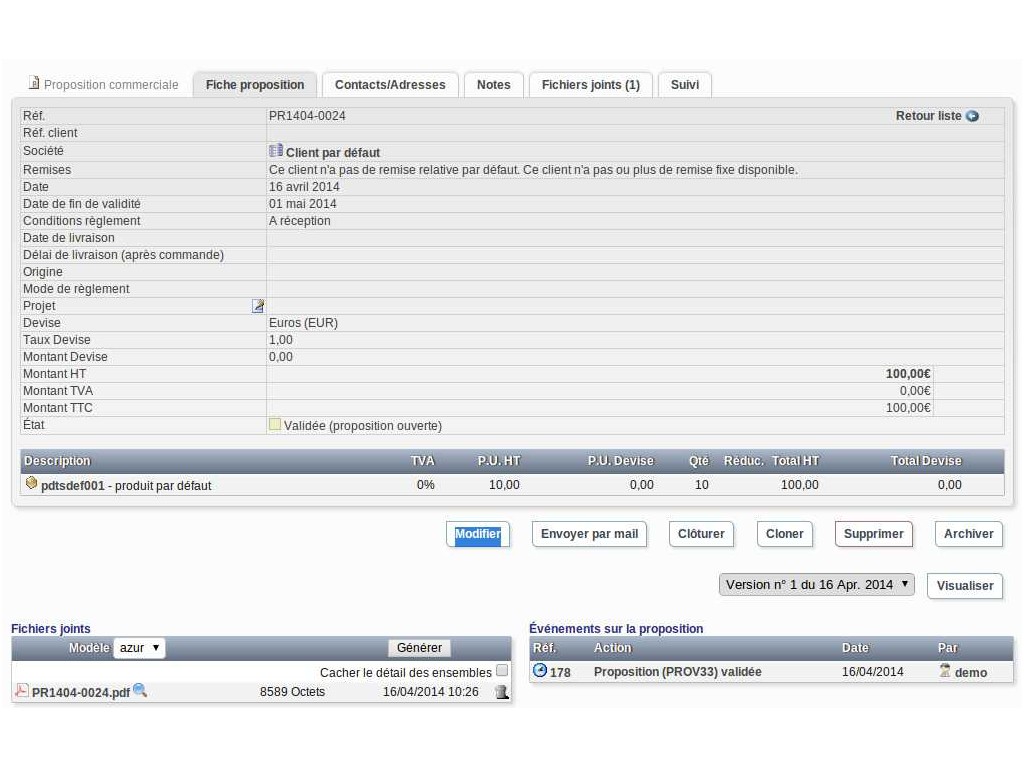The width and height of the screenshot is (1024, 768).
Task: Click the Retour liste arrow icon
Action: [x=972, y=116]
